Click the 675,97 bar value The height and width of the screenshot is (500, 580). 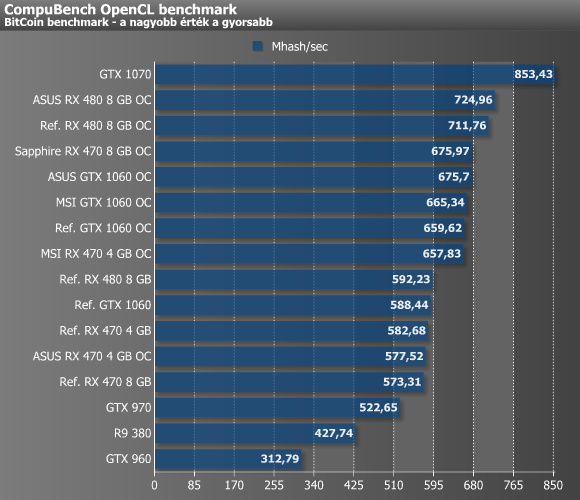pyautogui.click(x=450, y=151)
